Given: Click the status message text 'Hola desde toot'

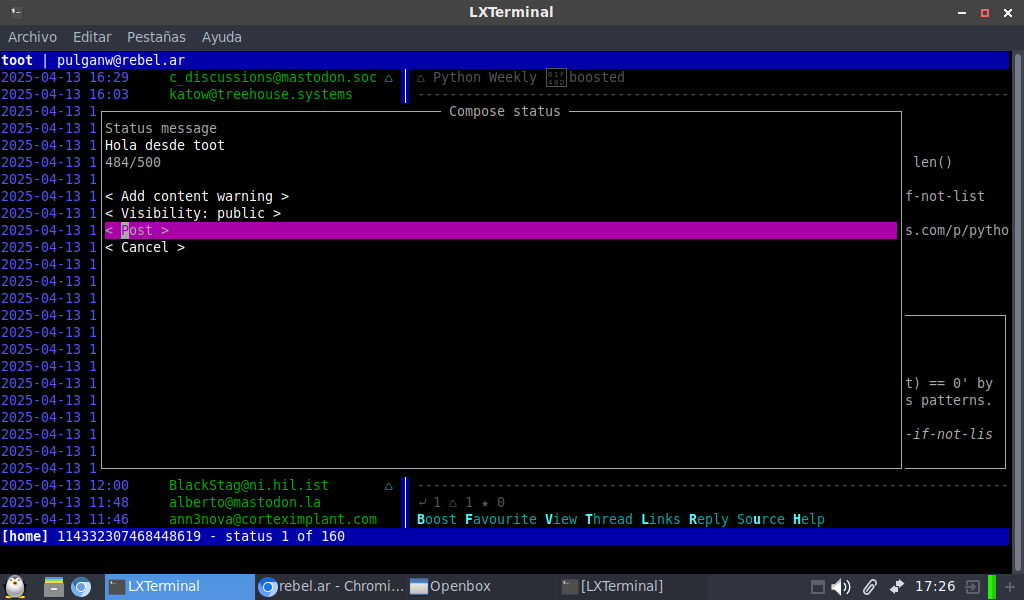Looking at the screenshot, I should (165, 146).
